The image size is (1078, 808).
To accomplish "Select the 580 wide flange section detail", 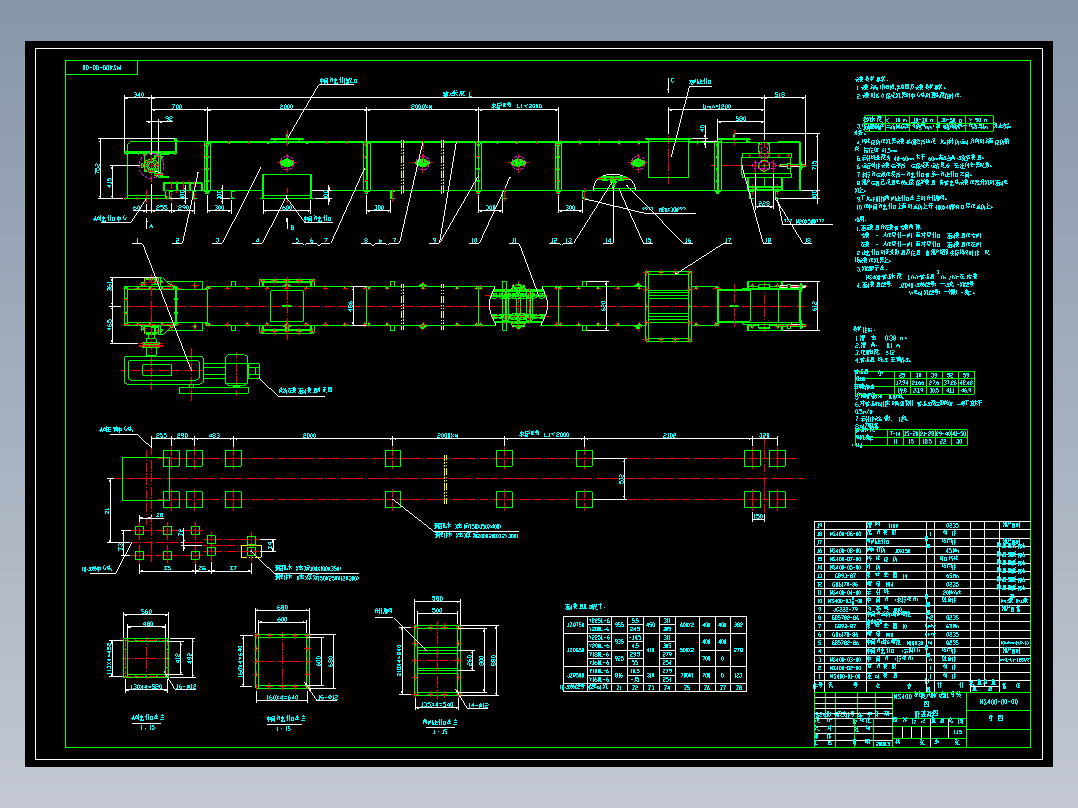I will [437, 659].
